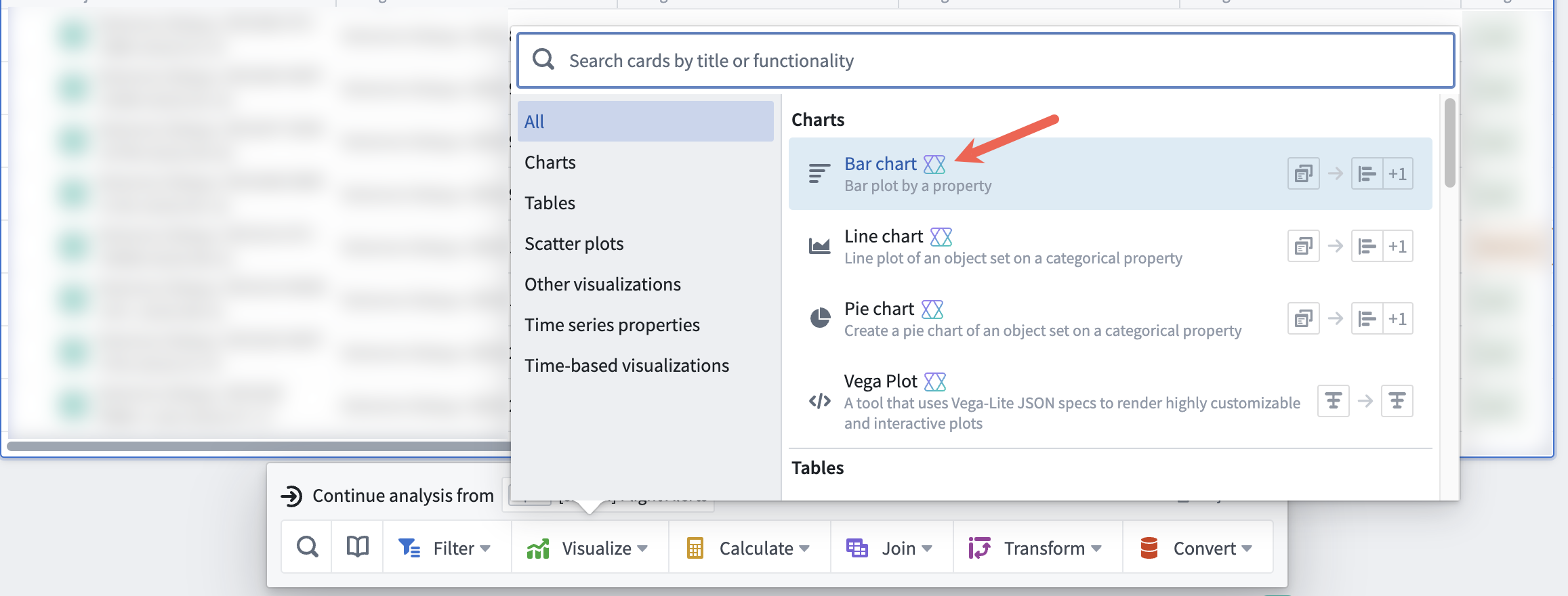The height and width of the screenshot is (596, 1568).
Task: Click the magnifier search icon in bottom toolbar
Action: tap(307, 547)
